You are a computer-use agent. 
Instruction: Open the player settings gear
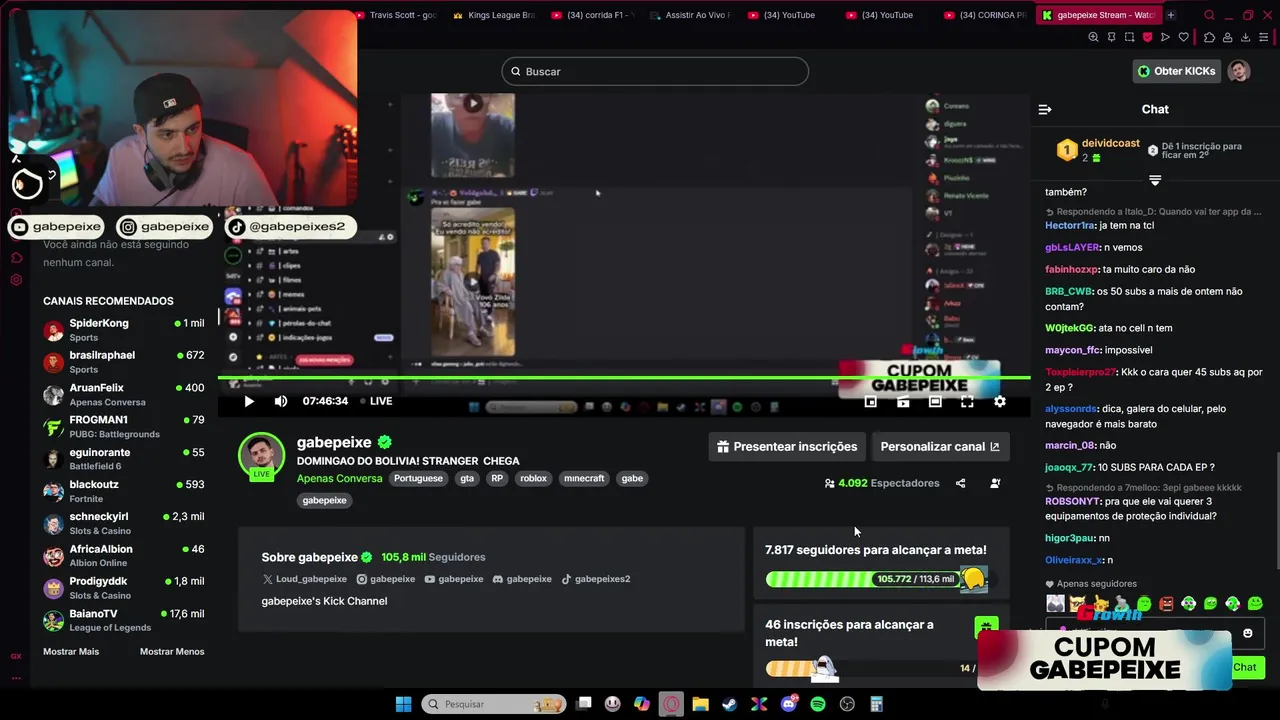999,401
